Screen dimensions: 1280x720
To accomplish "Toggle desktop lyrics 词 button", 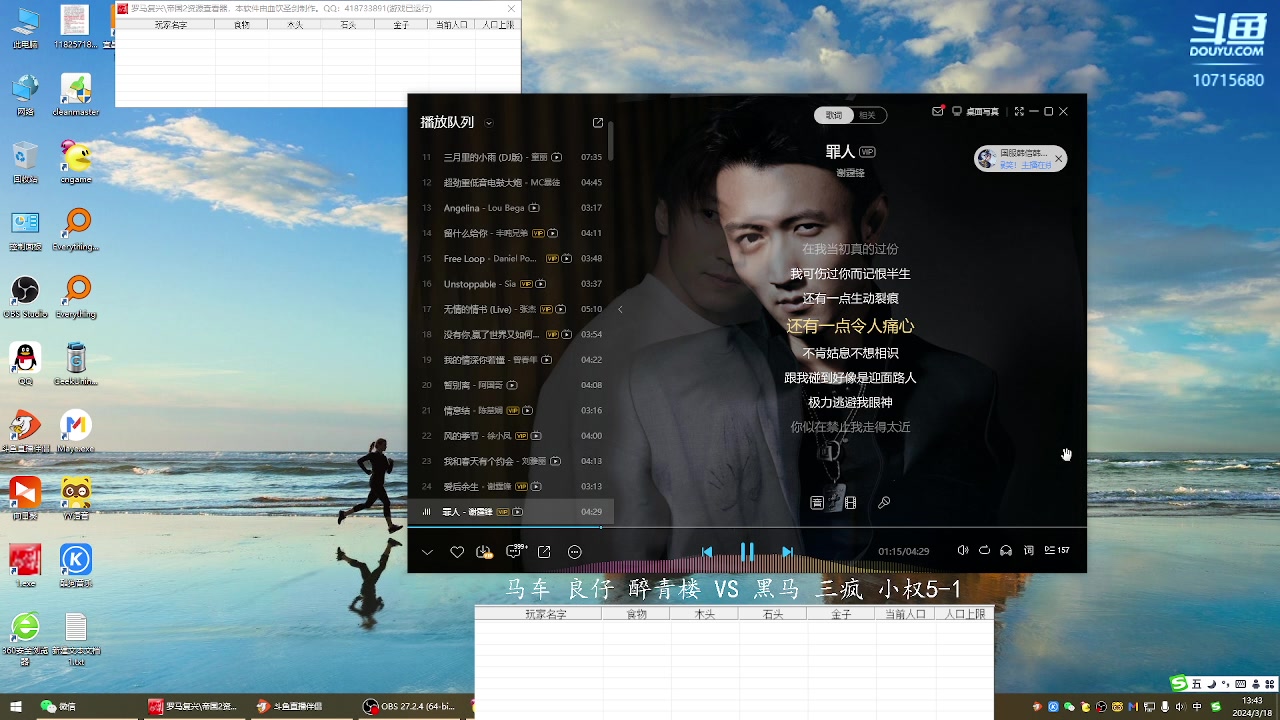I will [1028, 551].
